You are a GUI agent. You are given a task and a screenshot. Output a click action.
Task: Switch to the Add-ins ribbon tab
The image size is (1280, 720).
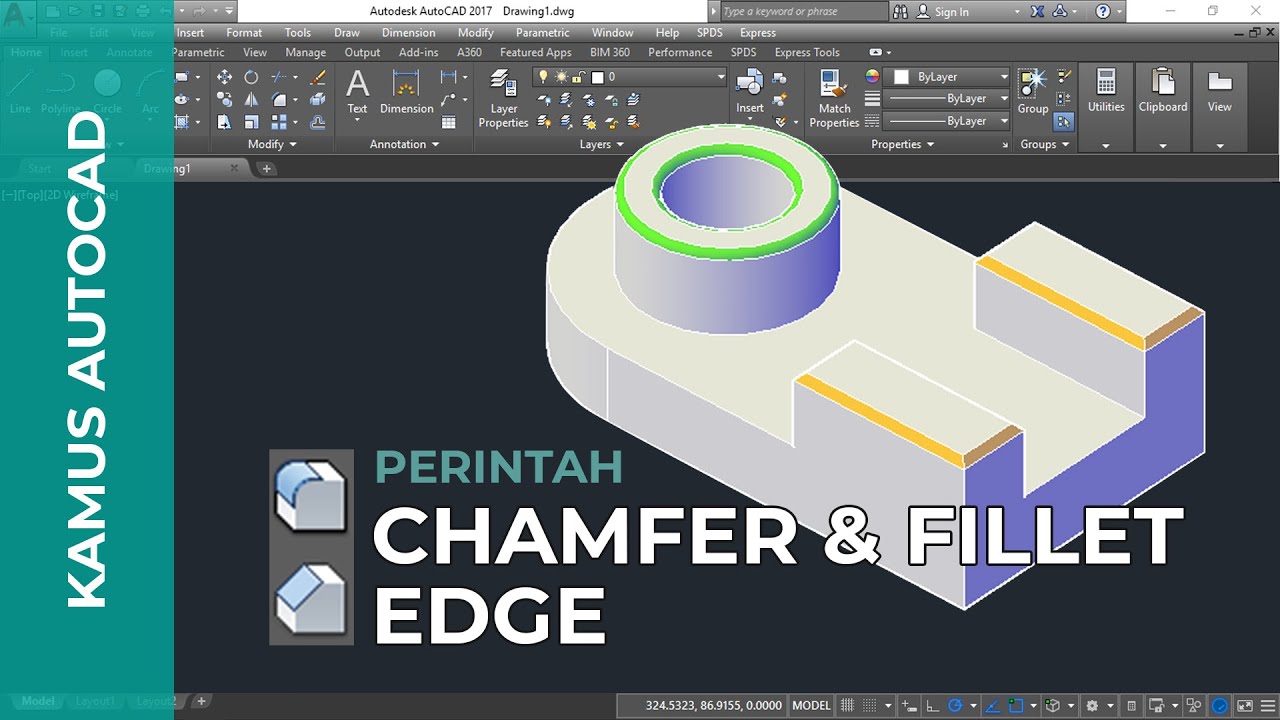(x=418, y=52)
